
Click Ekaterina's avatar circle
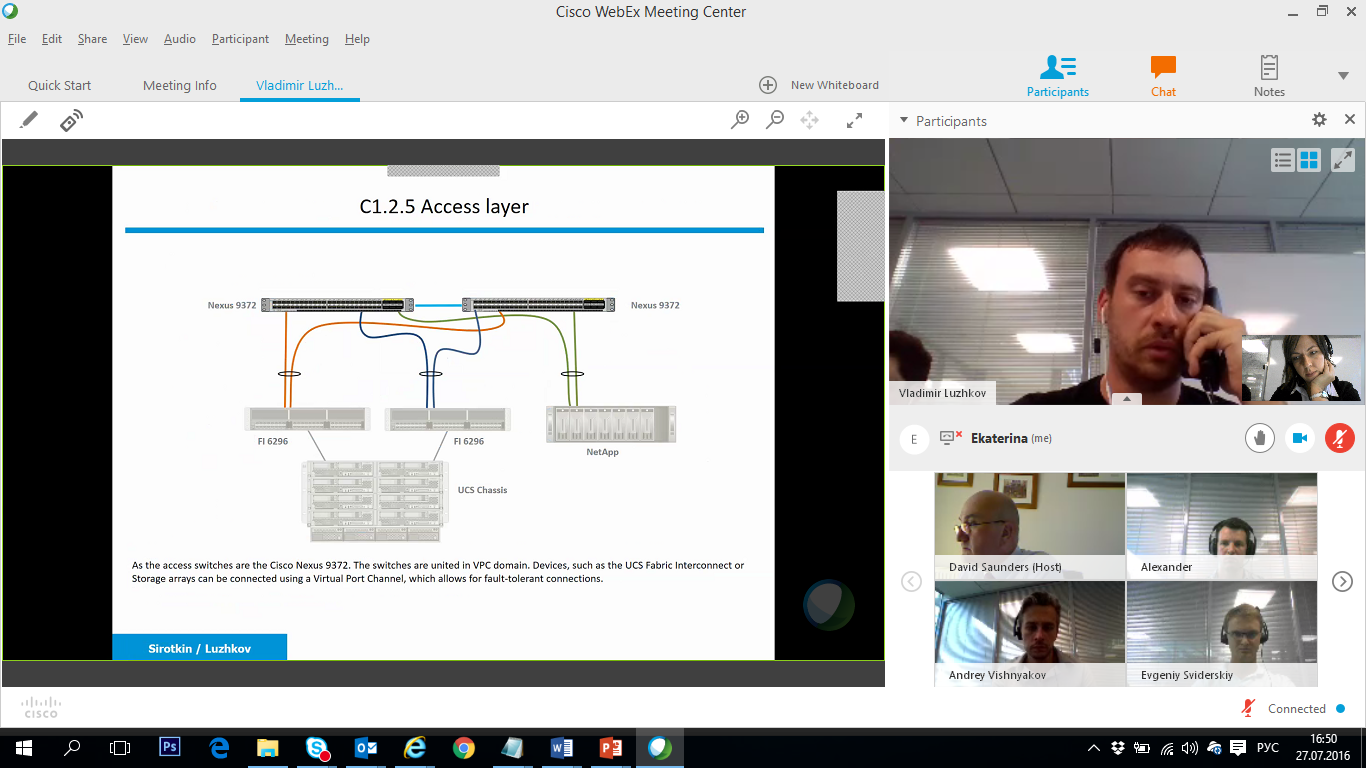(914, 439)
